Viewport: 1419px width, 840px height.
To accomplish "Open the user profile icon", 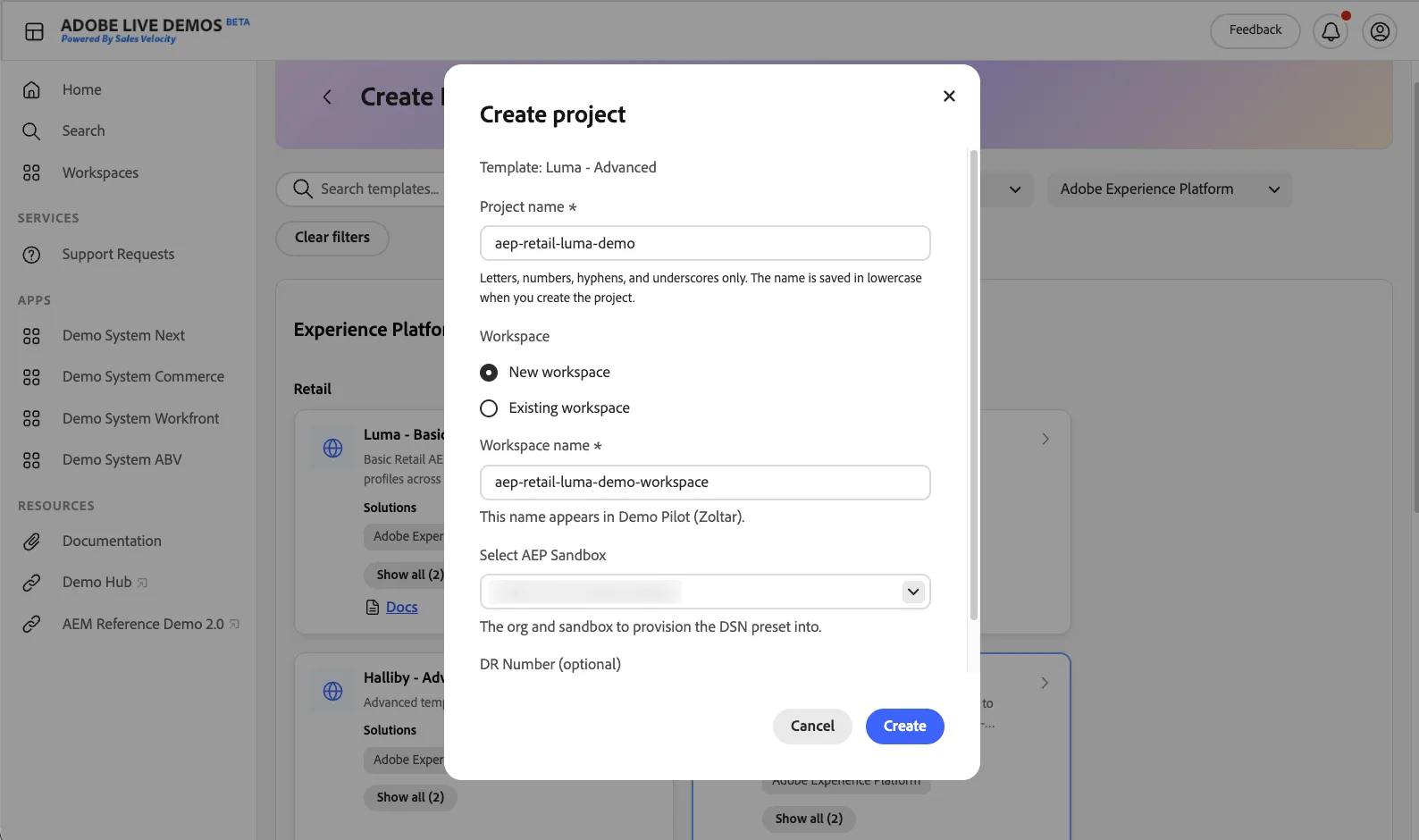I will [x=1380, y=31].
